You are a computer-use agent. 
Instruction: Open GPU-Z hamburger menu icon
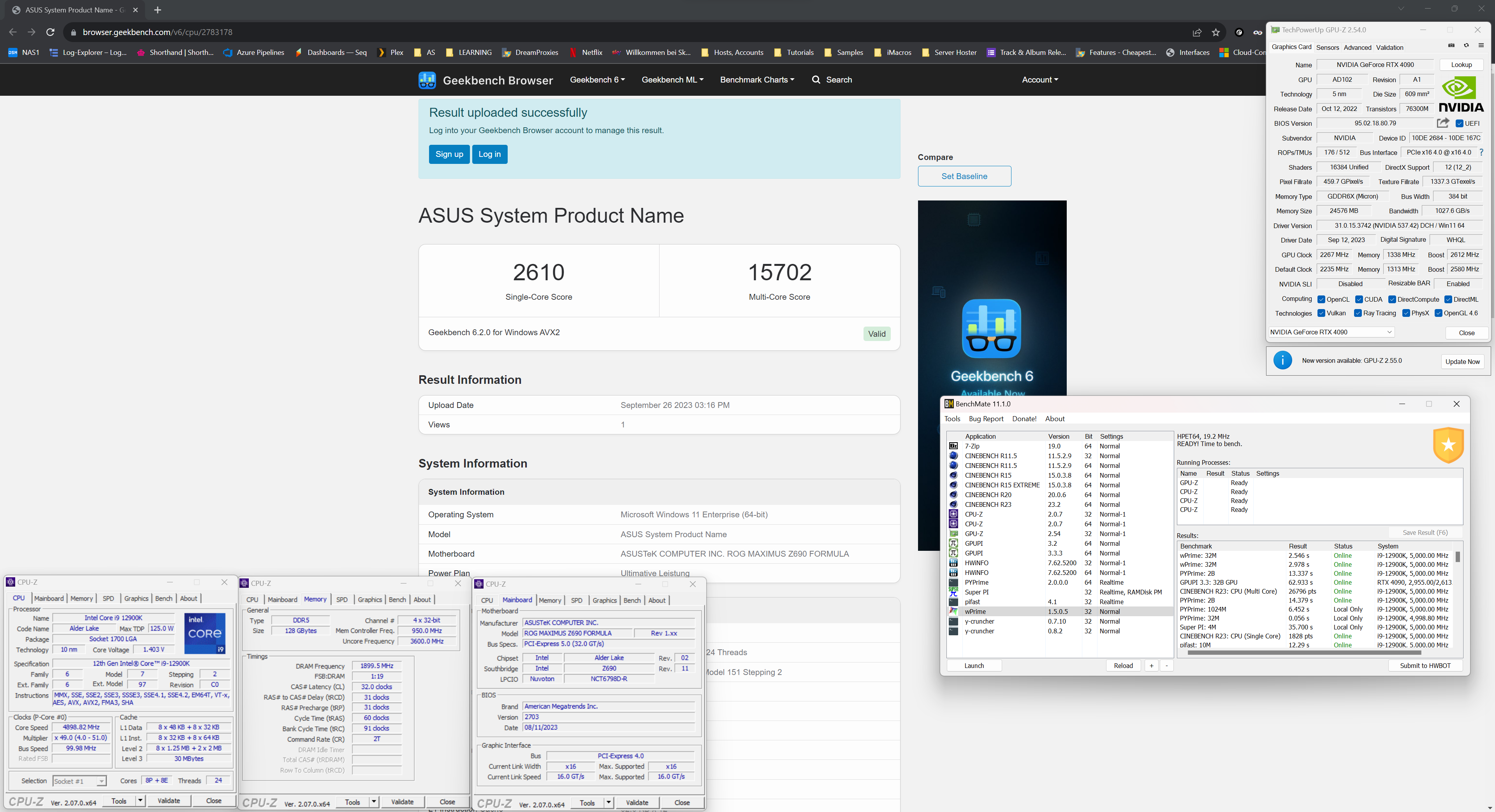pos(1481,46)
